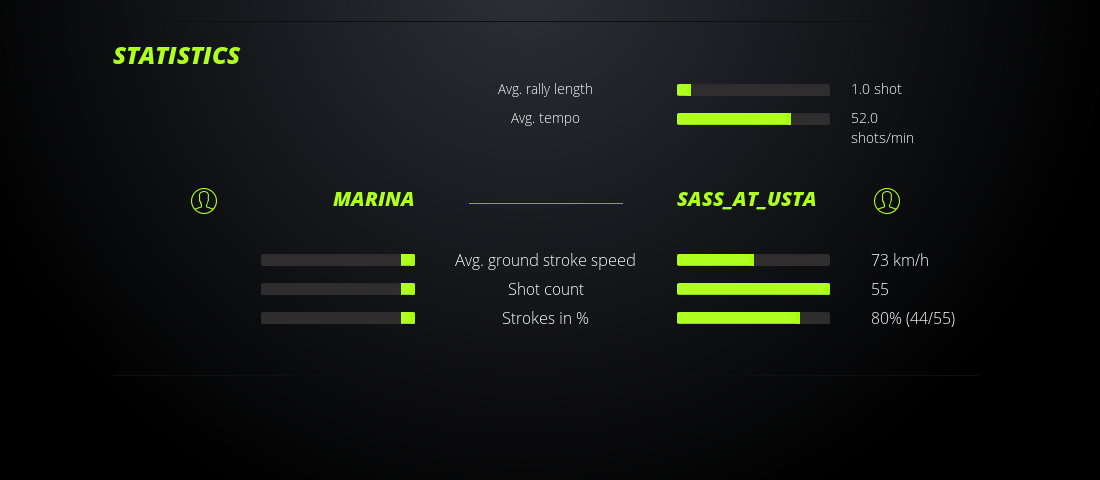Image resolution: width=1100 pixels, height=480 pixels.
Task: Select the SASS_AT_USTA player name
Action: tap(746, 199)
